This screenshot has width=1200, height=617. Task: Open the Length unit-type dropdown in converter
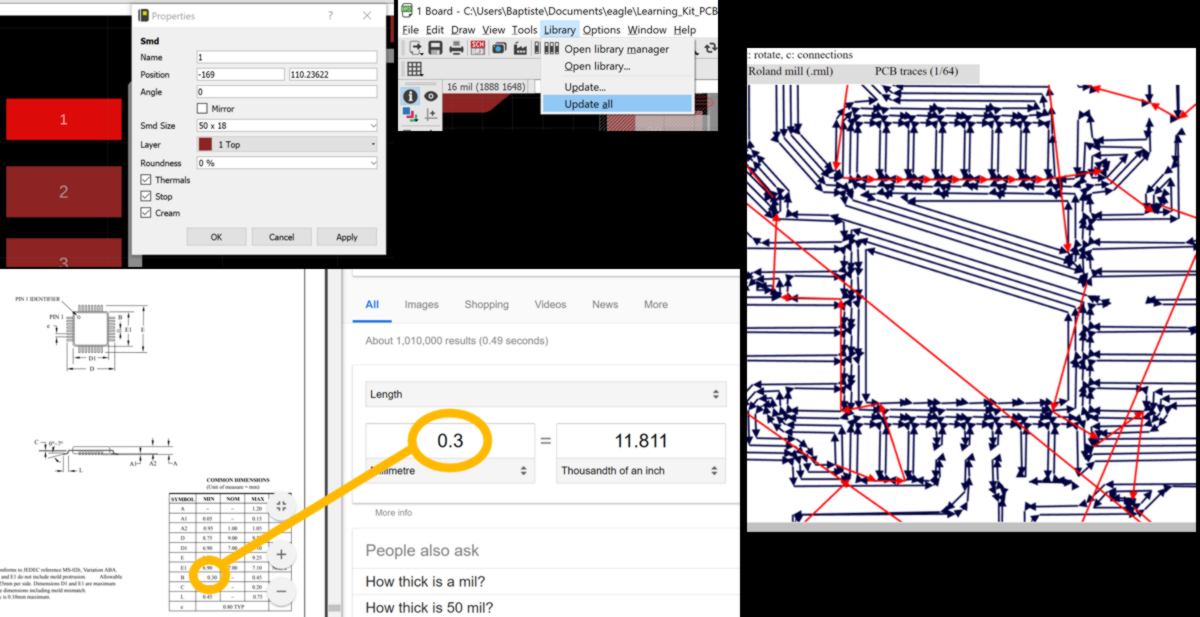[545, 394]
